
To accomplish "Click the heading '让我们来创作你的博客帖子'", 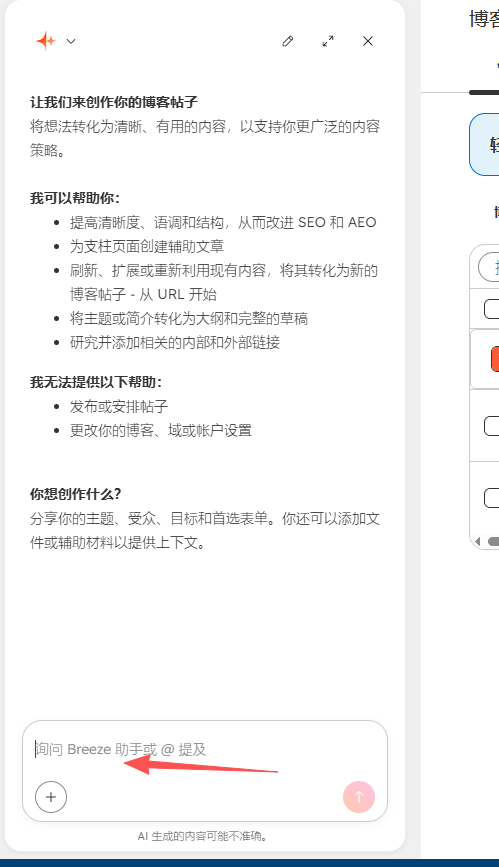I will (114, 102).
